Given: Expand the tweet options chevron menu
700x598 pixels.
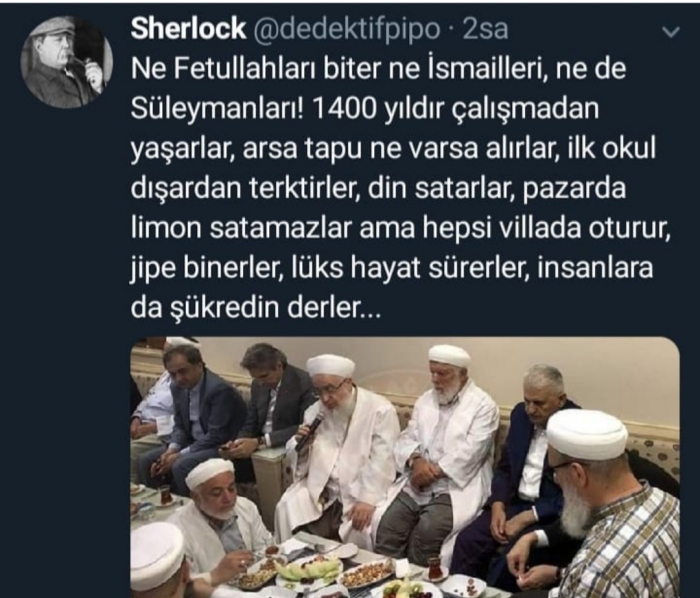Looking at the screenshot, I should (672, 32).
